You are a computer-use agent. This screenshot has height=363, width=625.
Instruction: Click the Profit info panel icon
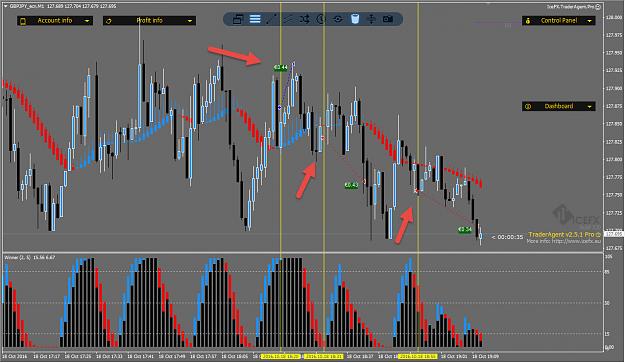point(109,21)
